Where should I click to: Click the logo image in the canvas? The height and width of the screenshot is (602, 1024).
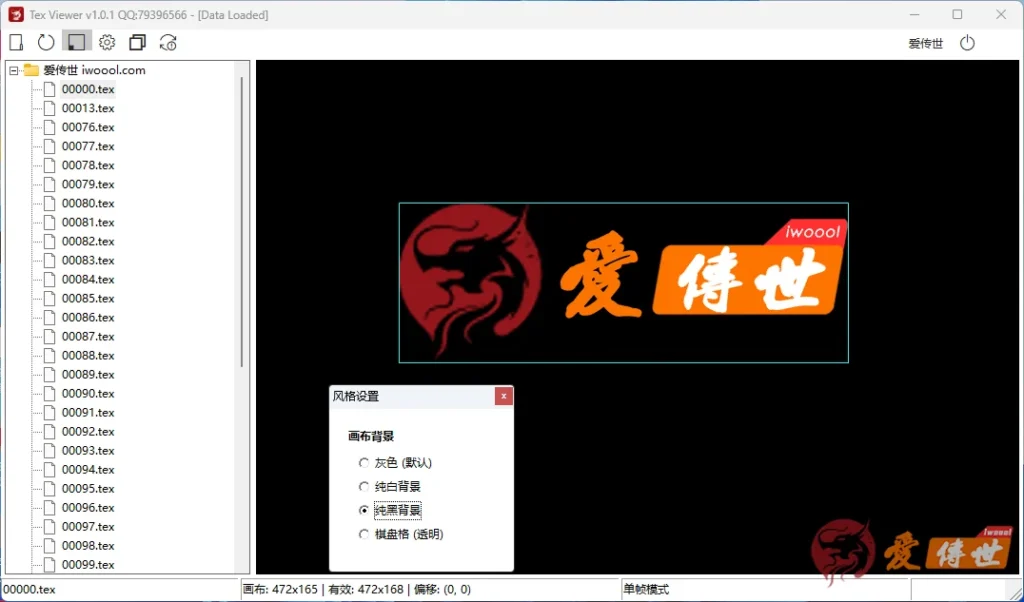pyautogui.click(x=624, y=282)
